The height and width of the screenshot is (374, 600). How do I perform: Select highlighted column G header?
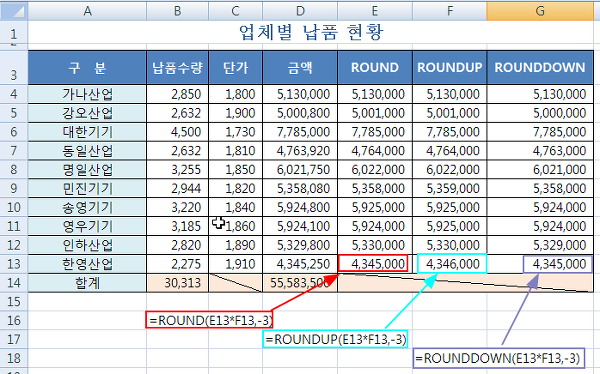click(x=540, y=11)
